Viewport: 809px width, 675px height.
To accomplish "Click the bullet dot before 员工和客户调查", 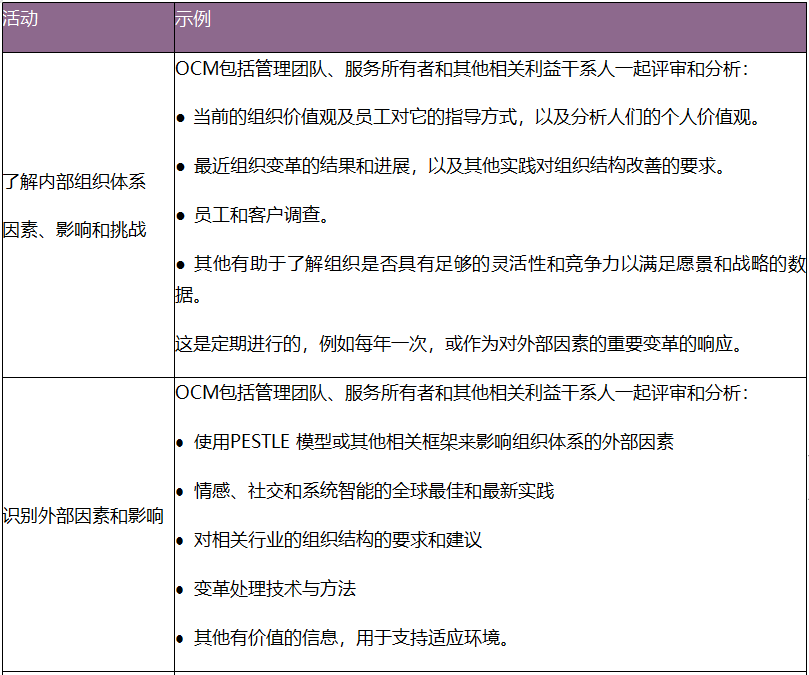I will point(180,216).
